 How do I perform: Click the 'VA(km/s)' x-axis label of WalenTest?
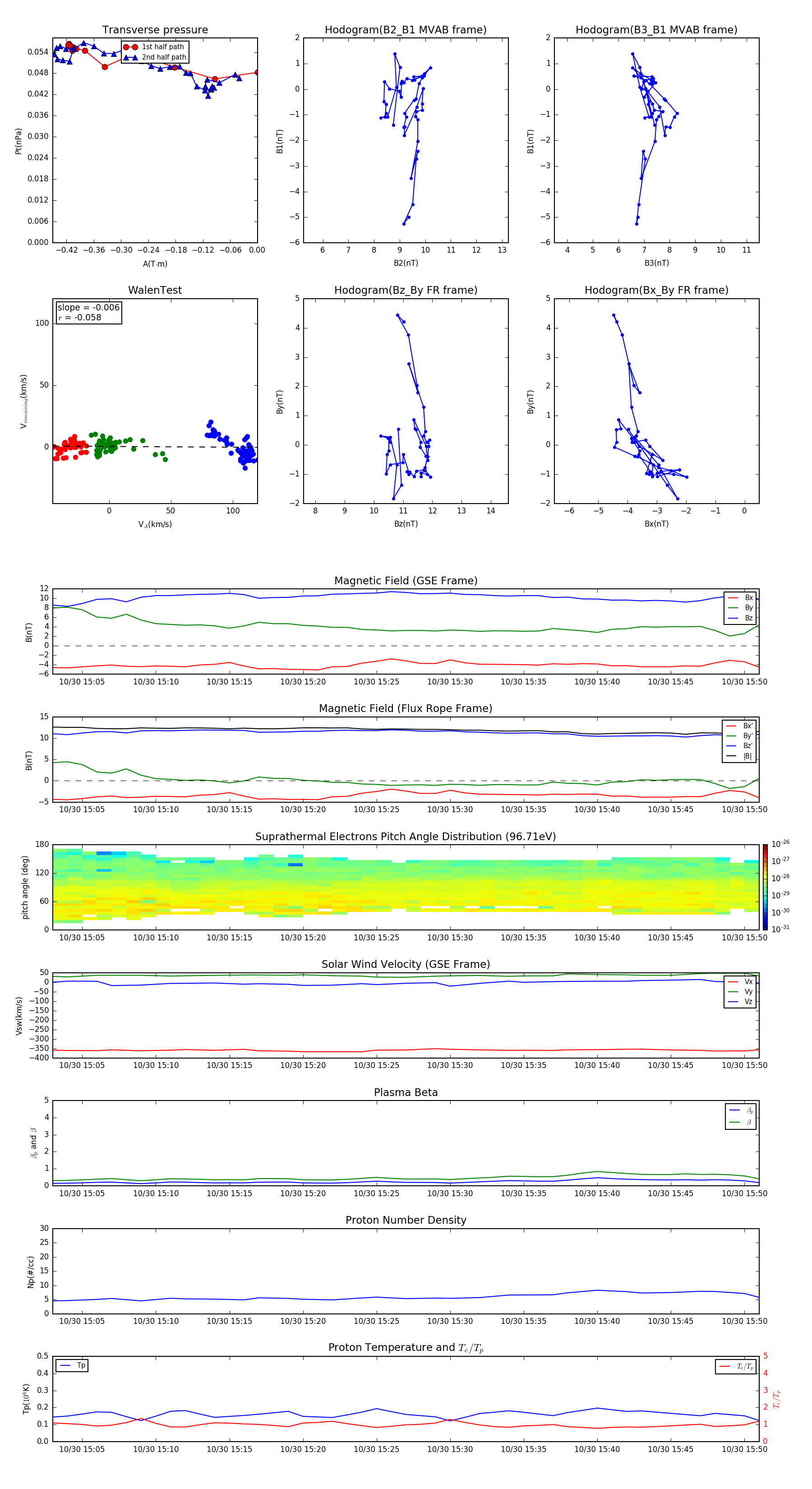click(x=155, y=524)
